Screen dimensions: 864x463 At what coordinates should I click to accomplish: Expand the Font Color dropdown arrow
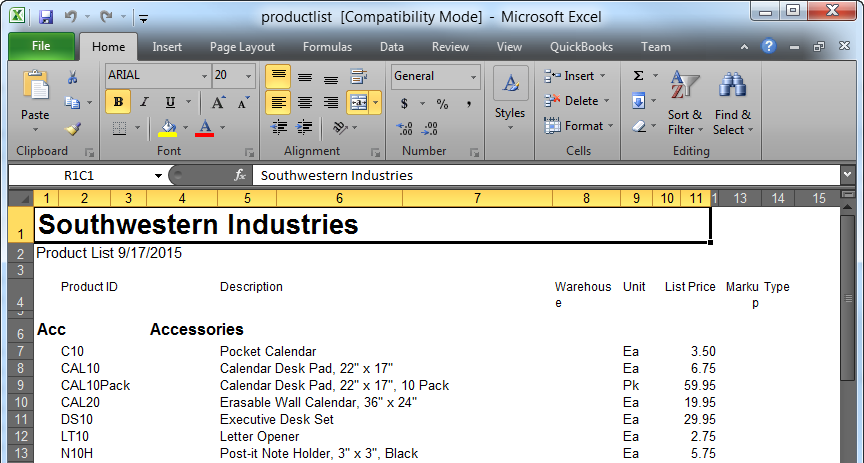coord(223,128)
